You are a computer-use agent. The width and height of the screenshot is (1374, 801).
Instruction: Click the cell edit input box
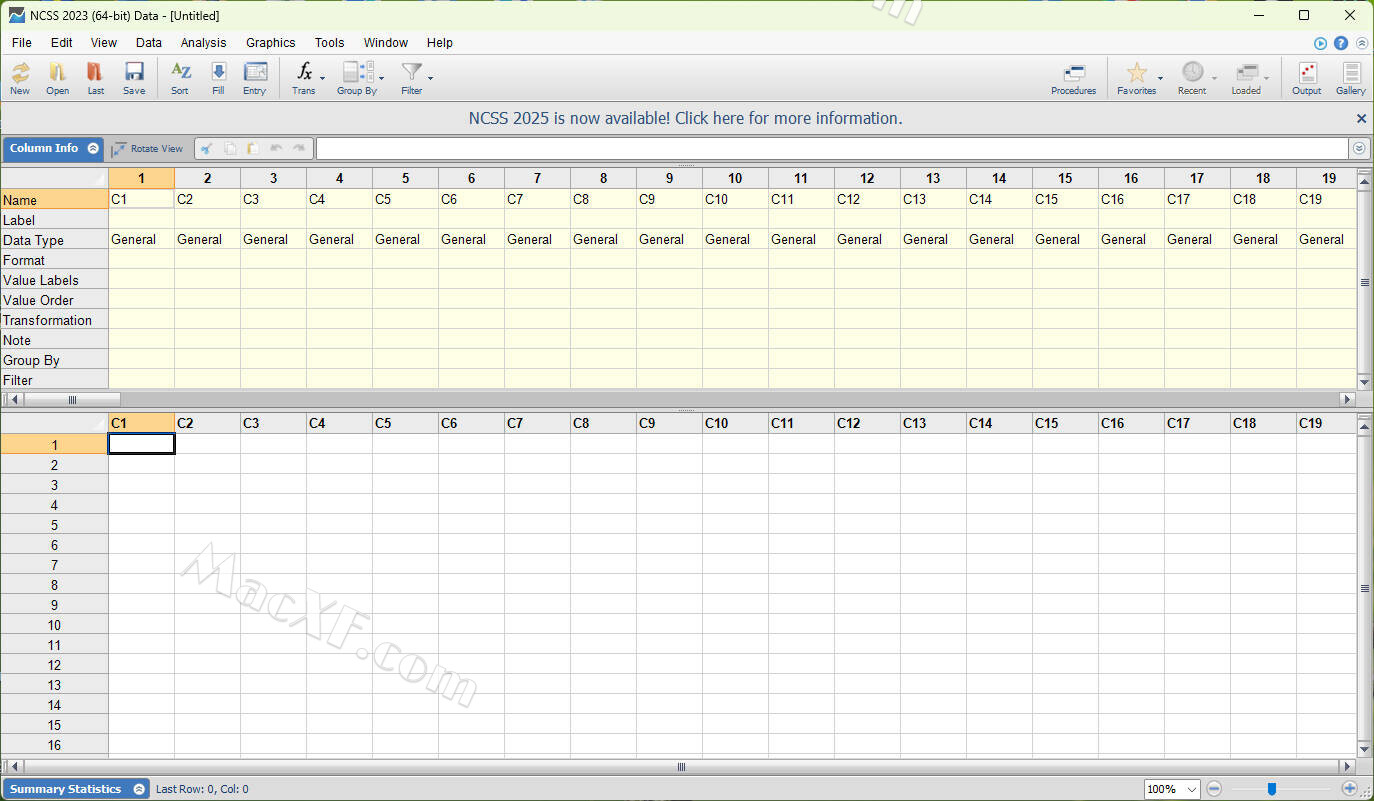pyautogui.click(x=832, y=148)
